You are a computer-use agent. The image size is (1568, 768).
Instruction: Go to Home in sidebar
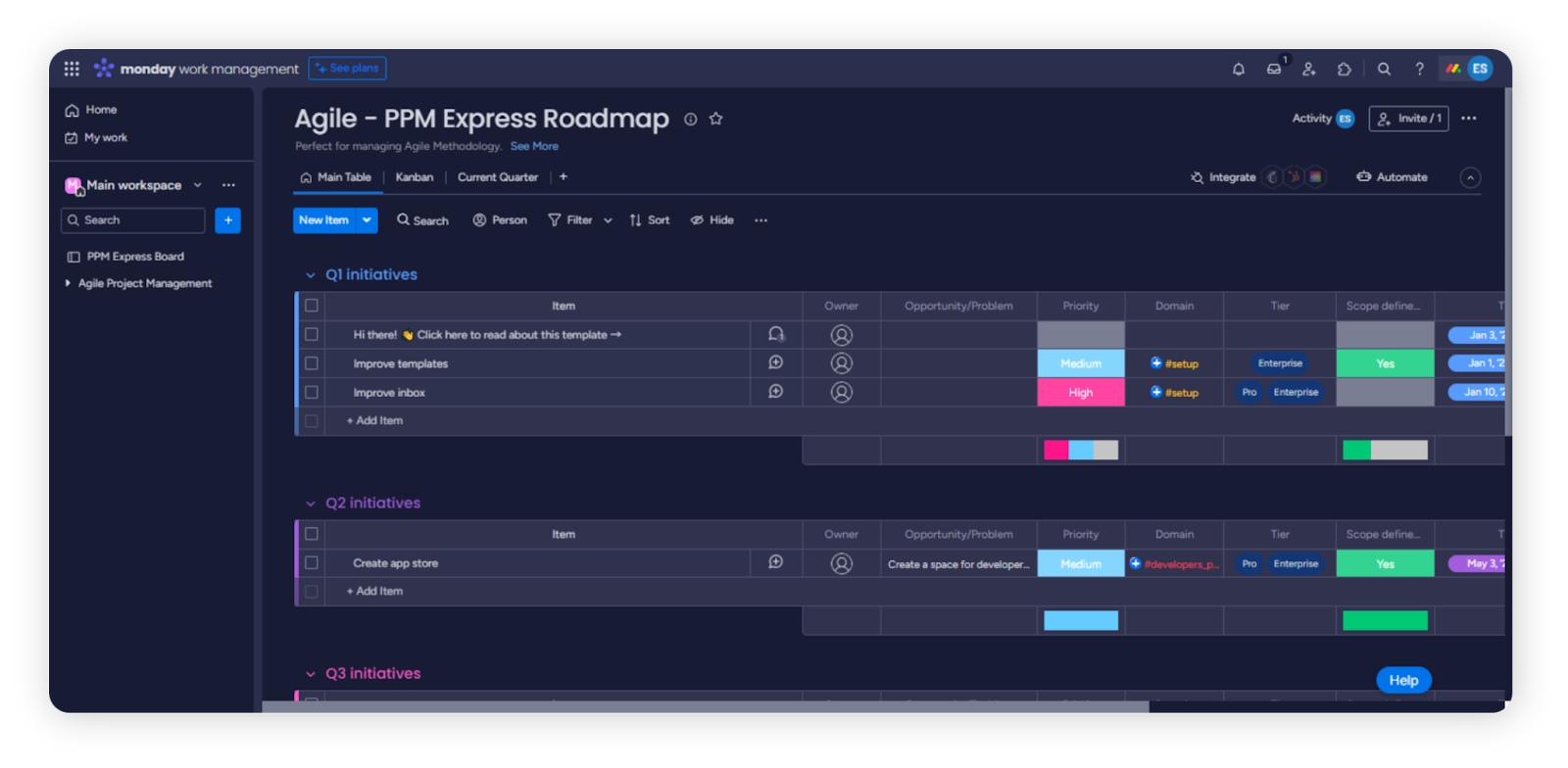91,110
